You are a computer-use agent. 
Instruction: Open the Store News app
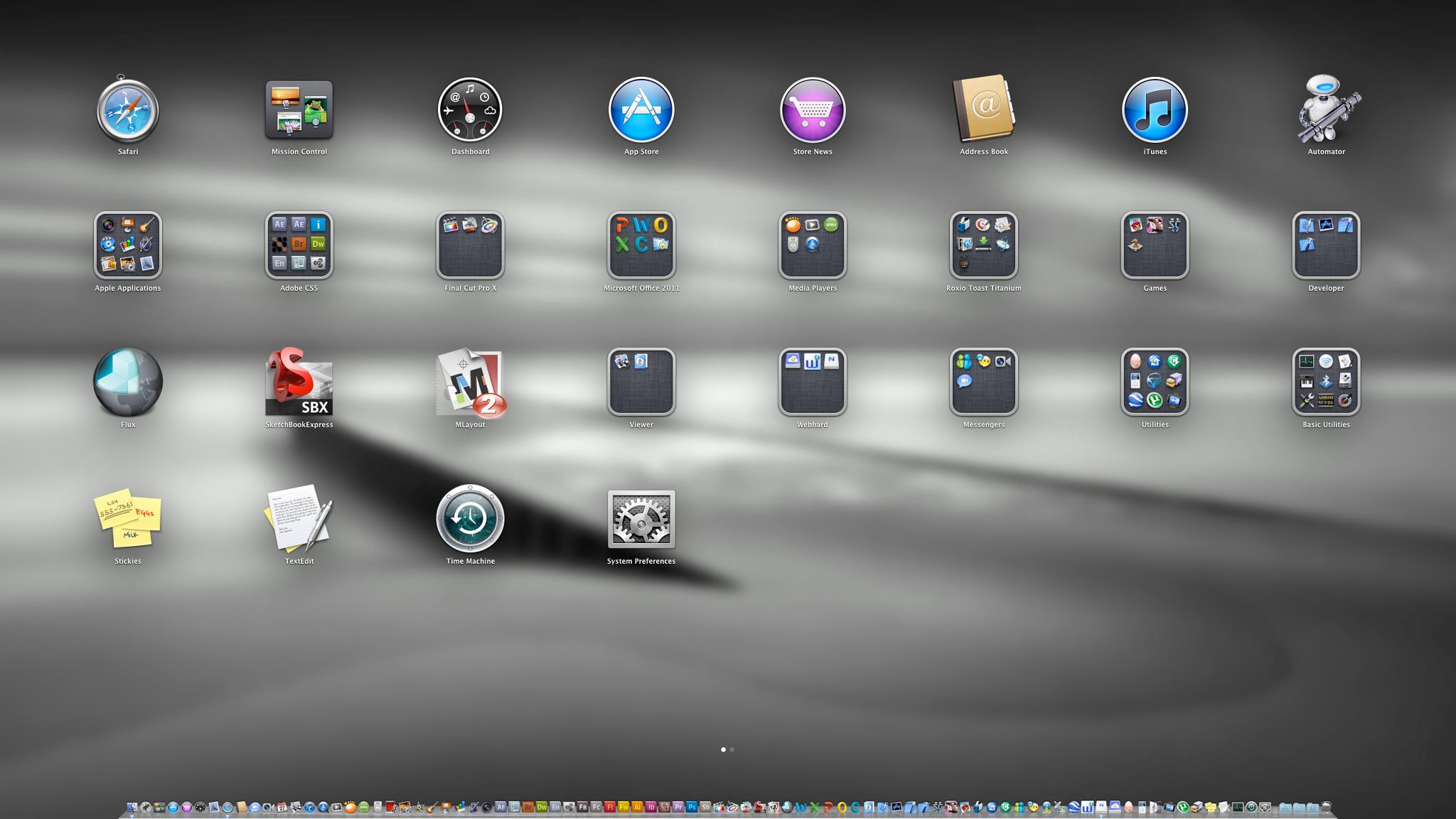(813, 111)
